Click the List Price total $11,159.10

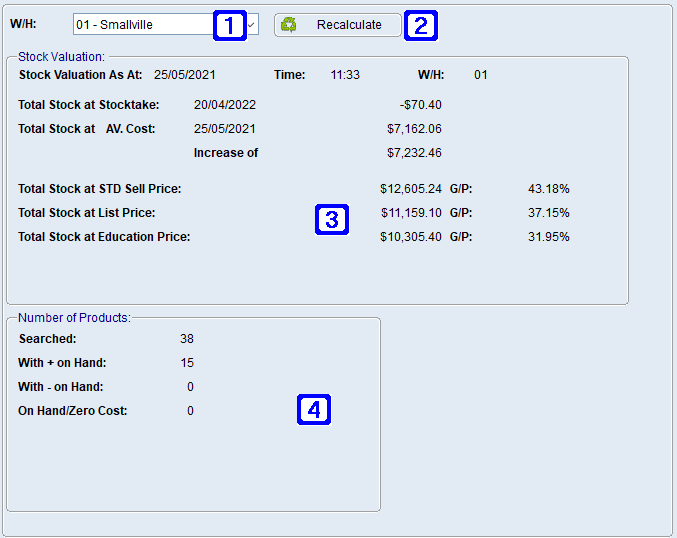point(411,213)
